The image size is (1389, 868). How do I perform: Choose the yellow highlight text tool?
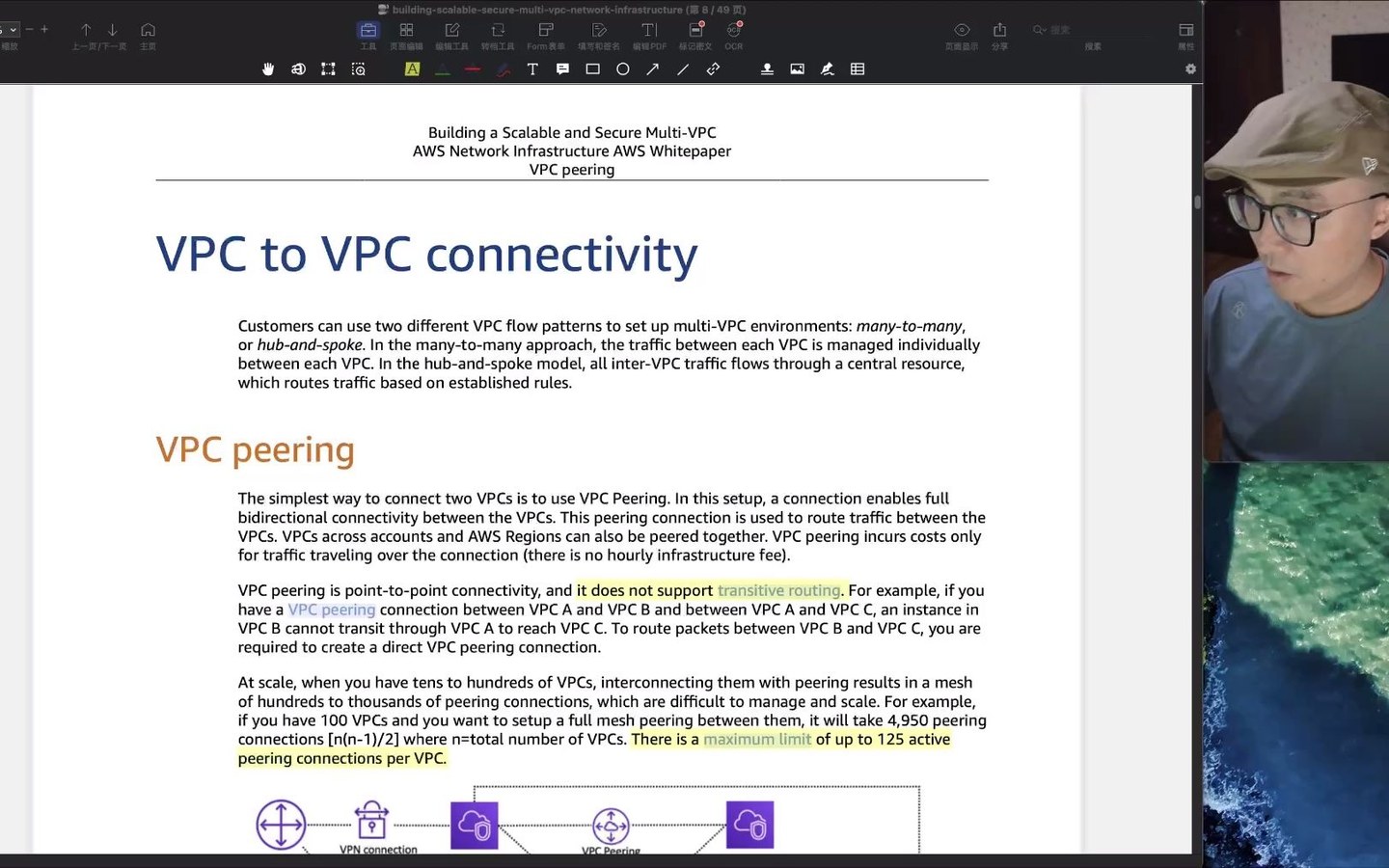[x=412, y=69]
